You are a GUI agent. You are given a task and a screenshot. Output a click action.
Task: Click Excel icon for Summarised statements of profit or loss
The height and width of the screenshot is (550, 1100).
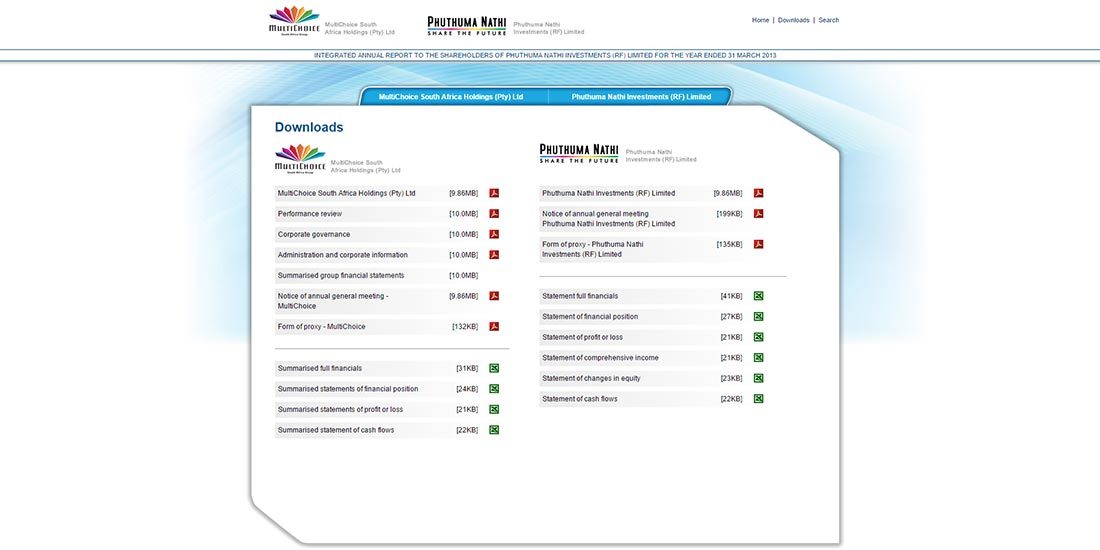coord(494,409)
